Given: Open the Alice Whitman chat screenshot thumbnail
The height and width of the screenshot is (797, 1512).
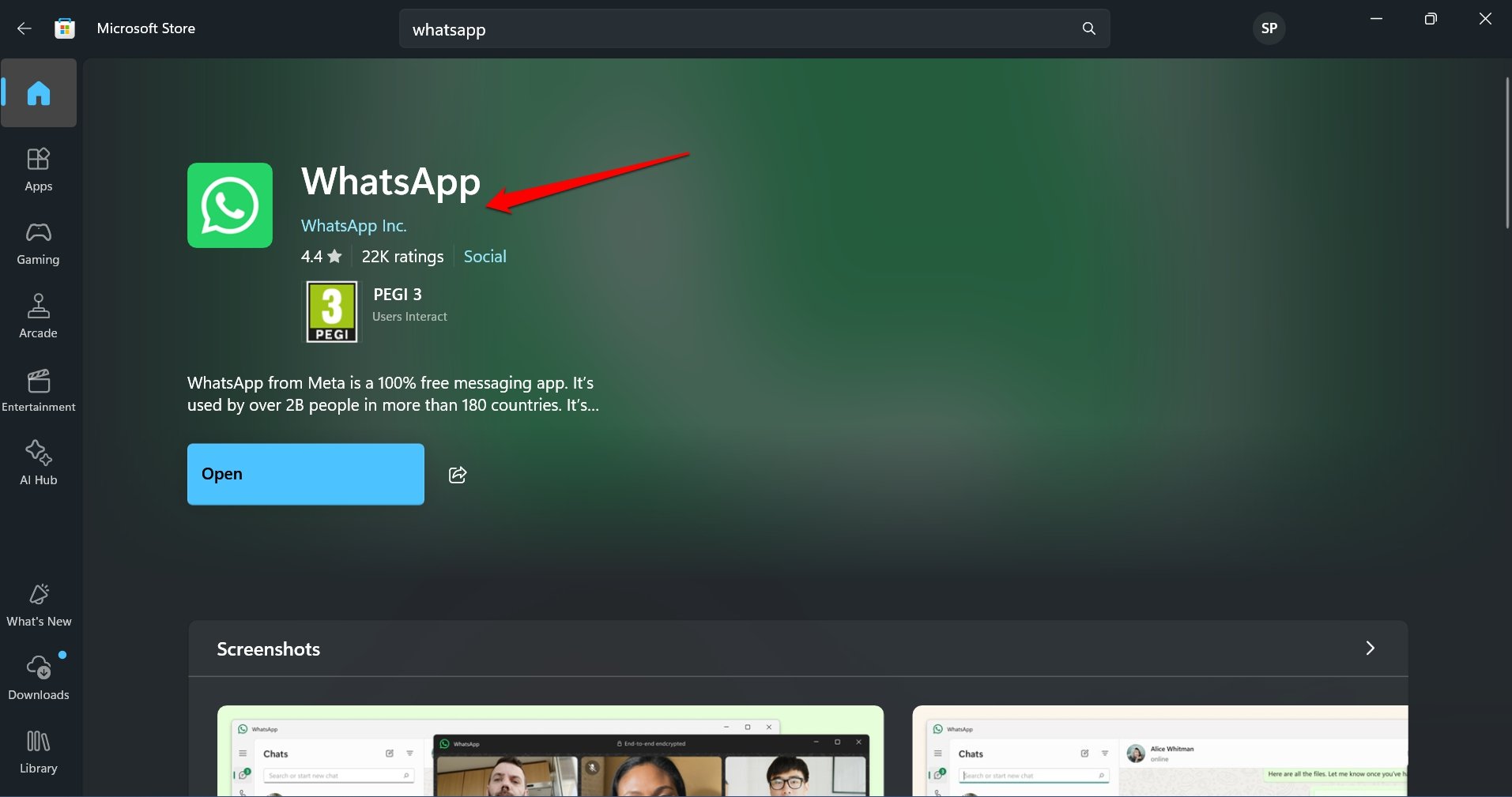Looking at the screenshot, I should pyautogui.click(x=1160, y=750).
